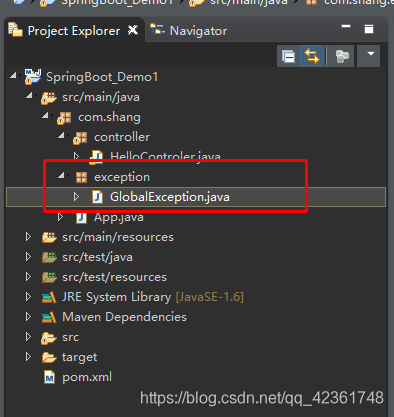Select src/test/resources label
This screenshot has height=417, width=394.
coord(114,277)
